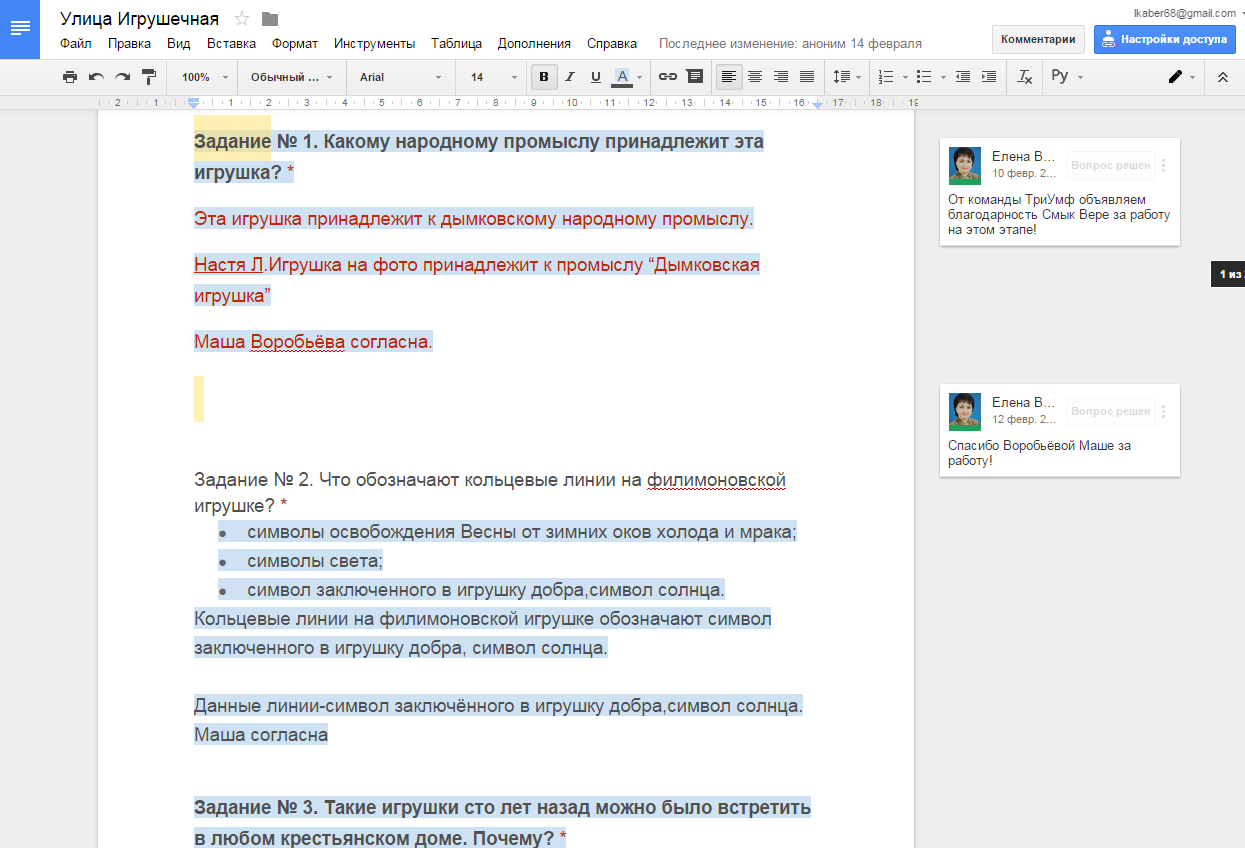Screen dimensions: 1245x848
Task: Click the Настройки доступа share button
Action: click(1164, 40)
